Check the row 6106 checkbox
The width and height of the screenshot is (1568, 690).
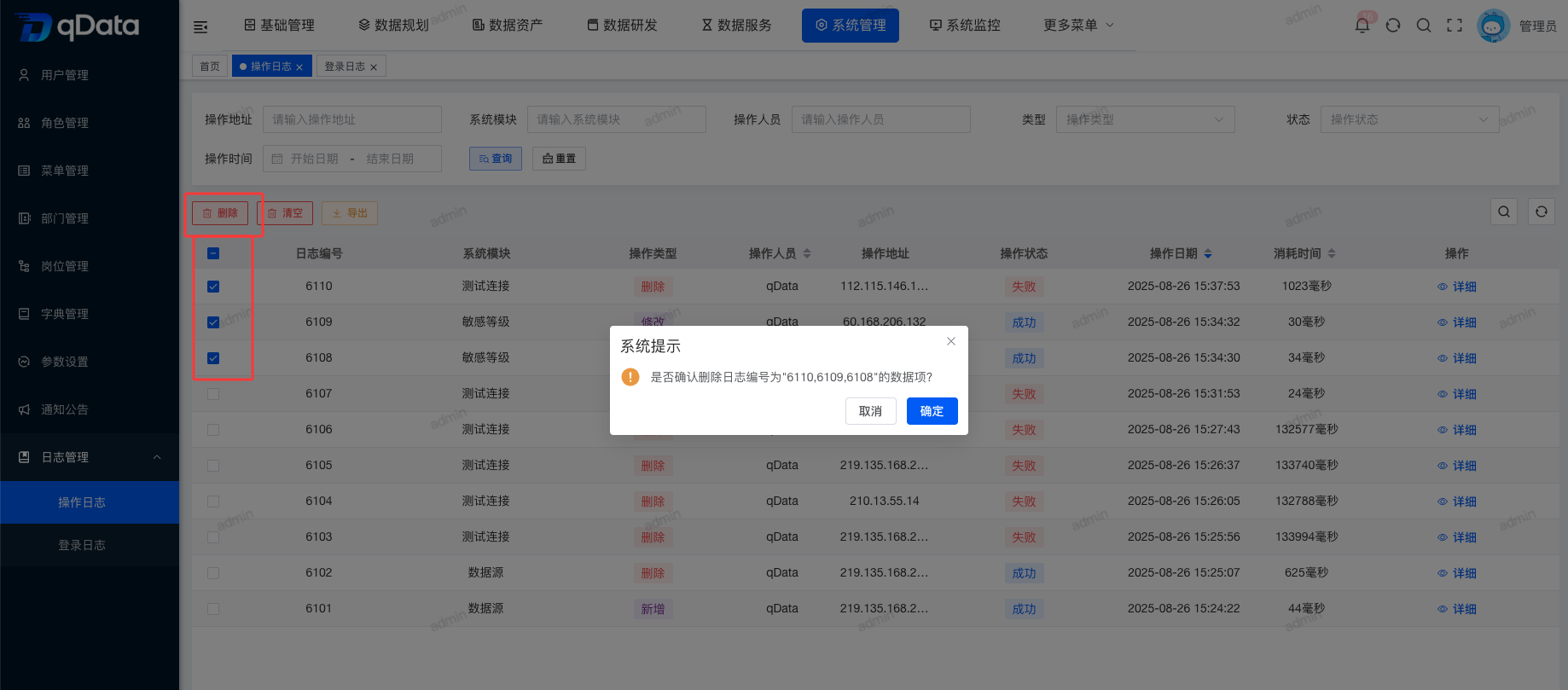[213, 430]
